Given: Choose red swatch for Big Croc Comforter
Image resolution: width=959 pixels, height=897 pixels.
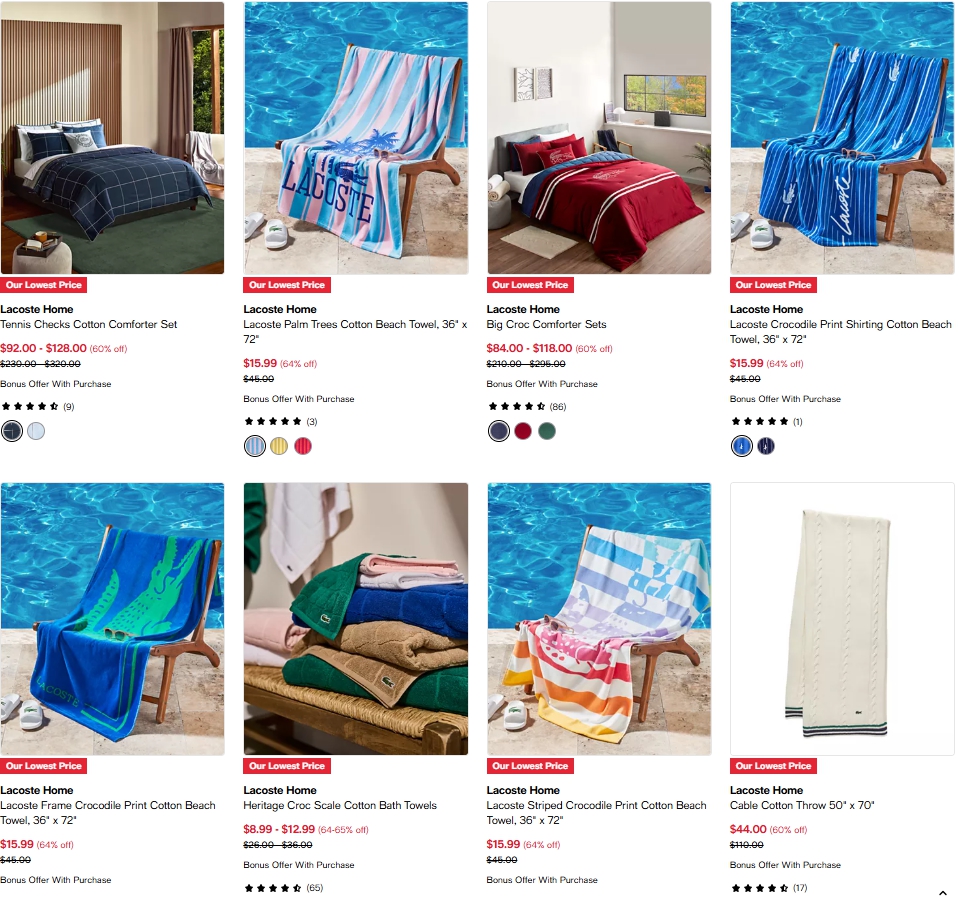Looking at the screenshot, I should (x=523, y=431).
